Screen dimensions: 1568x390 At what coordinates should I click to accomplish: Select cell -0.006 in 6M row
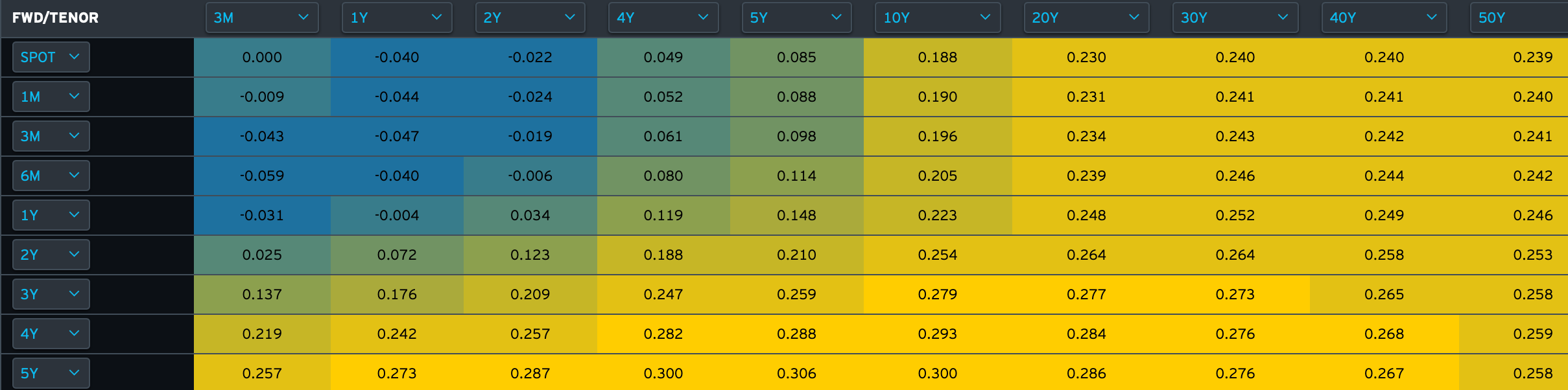[530, 176]
